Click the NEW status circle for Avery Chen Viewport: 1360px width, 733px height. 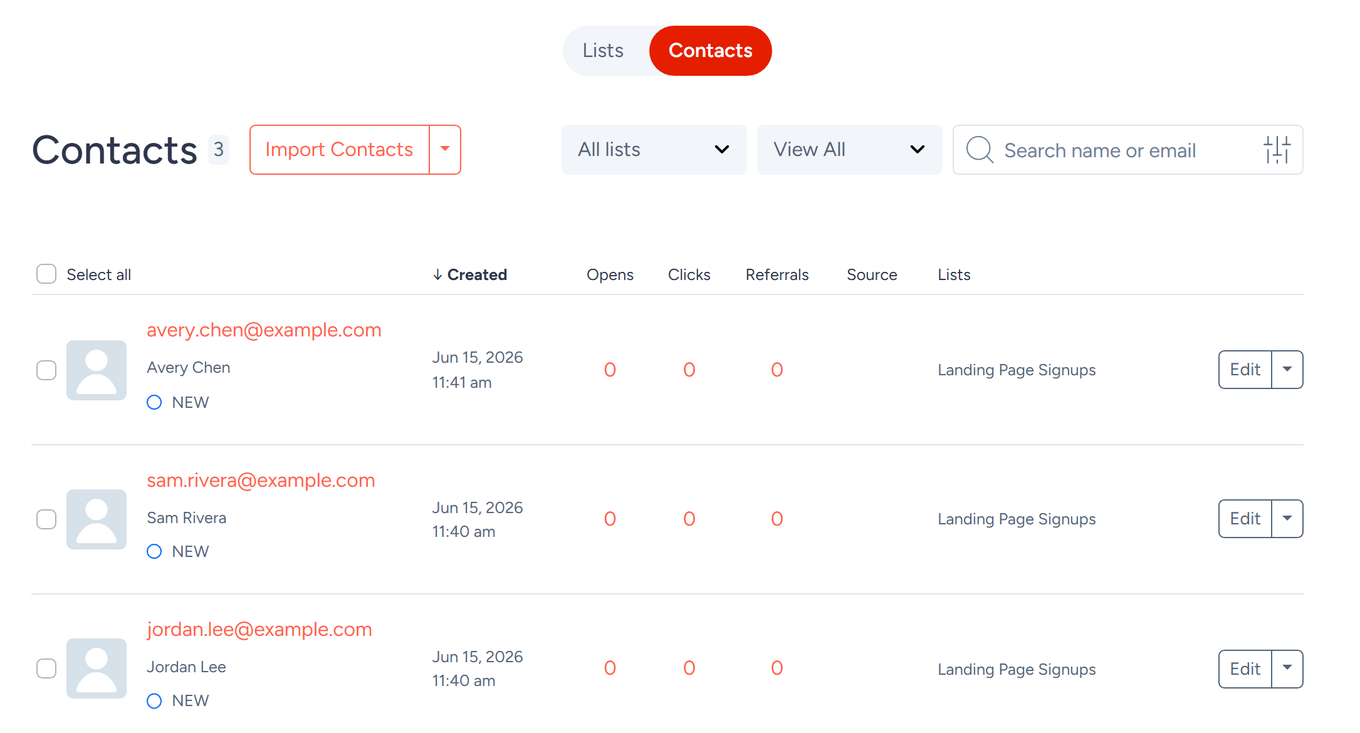click(x=154, y=402)
